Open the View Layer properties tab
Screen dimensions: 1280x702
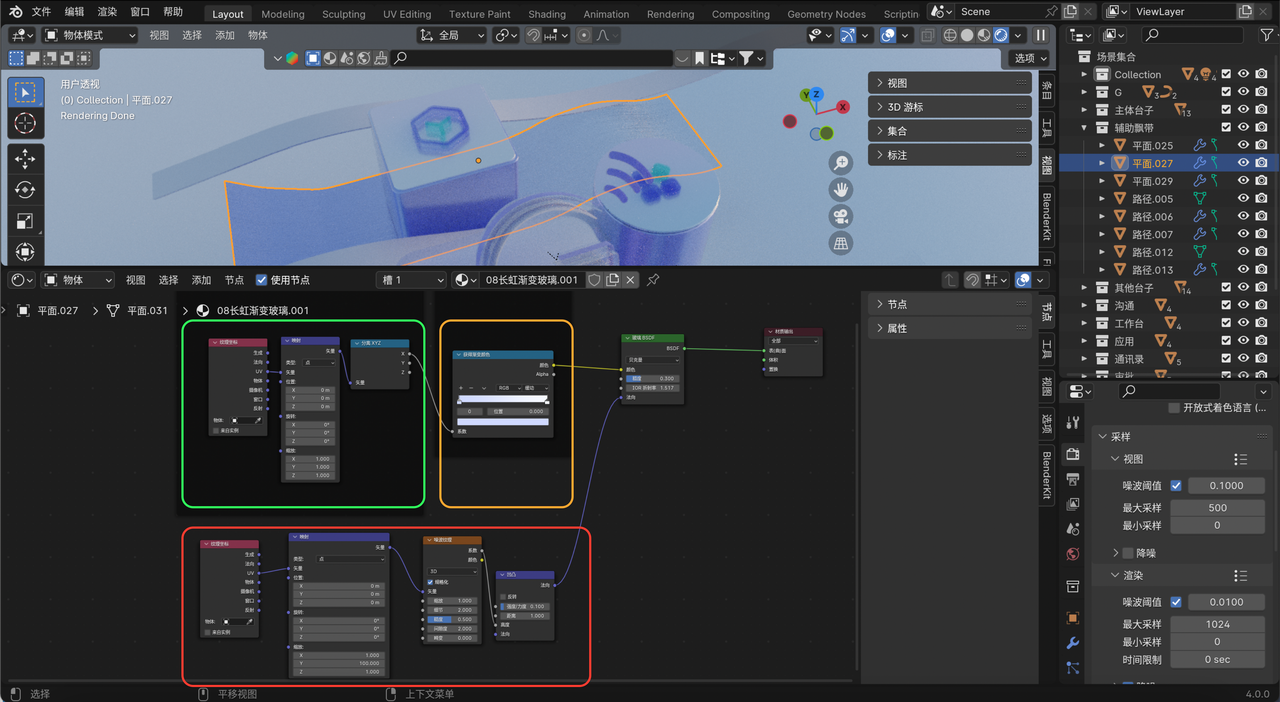pyautogui.click(x=1072, y=504)
